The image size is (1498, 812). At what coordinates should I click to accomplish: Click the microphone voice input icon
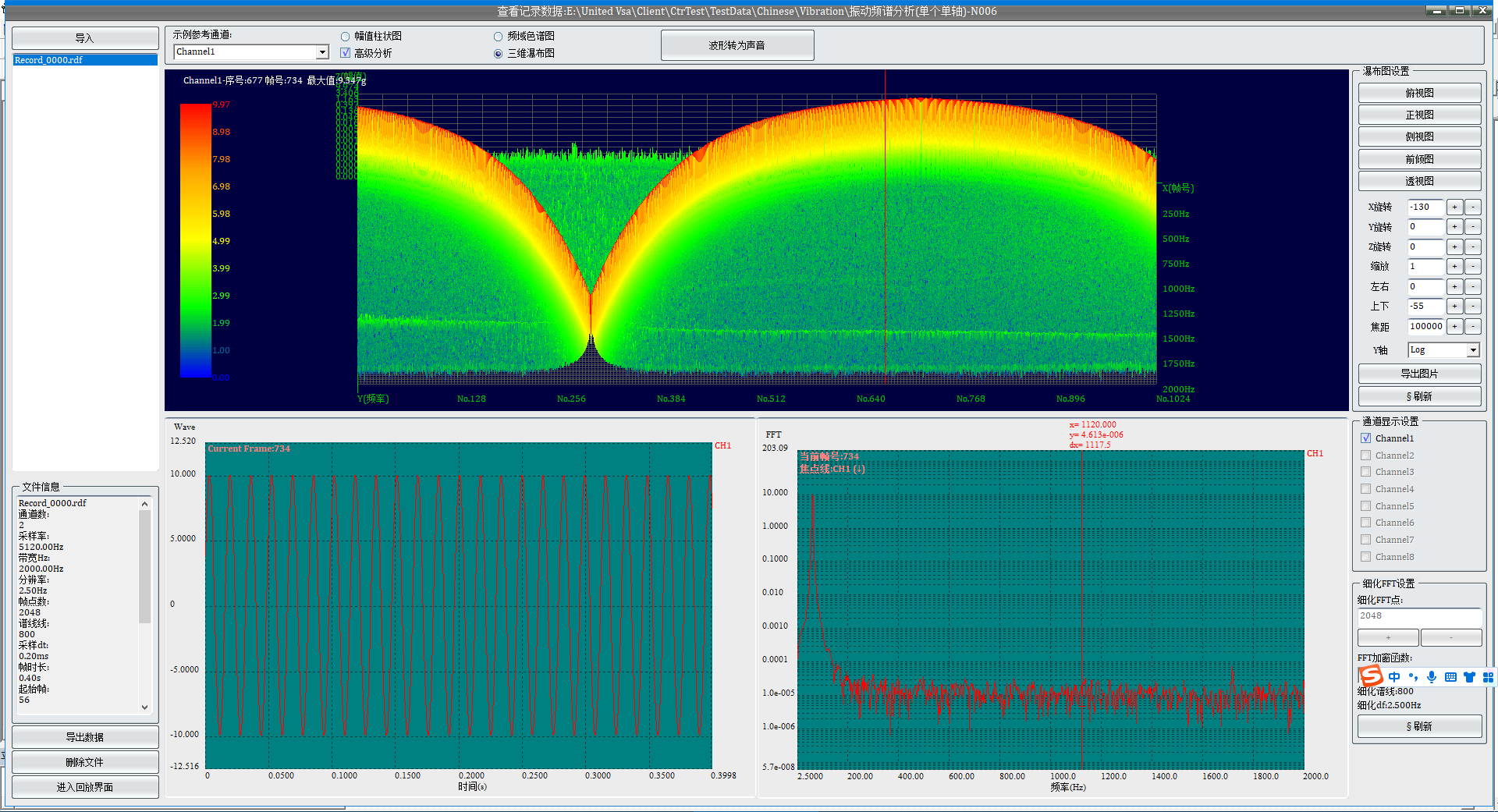[1431, 677]
